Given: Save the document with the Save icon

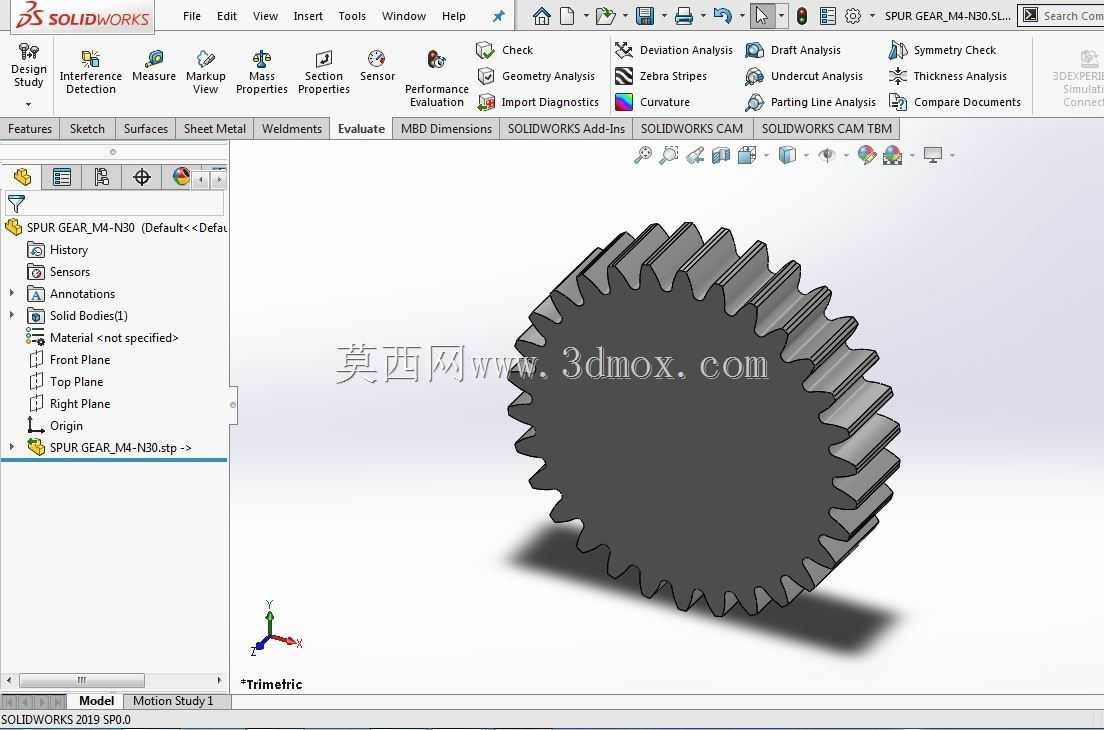Looking at the screenshot, I should click(645, 15).
